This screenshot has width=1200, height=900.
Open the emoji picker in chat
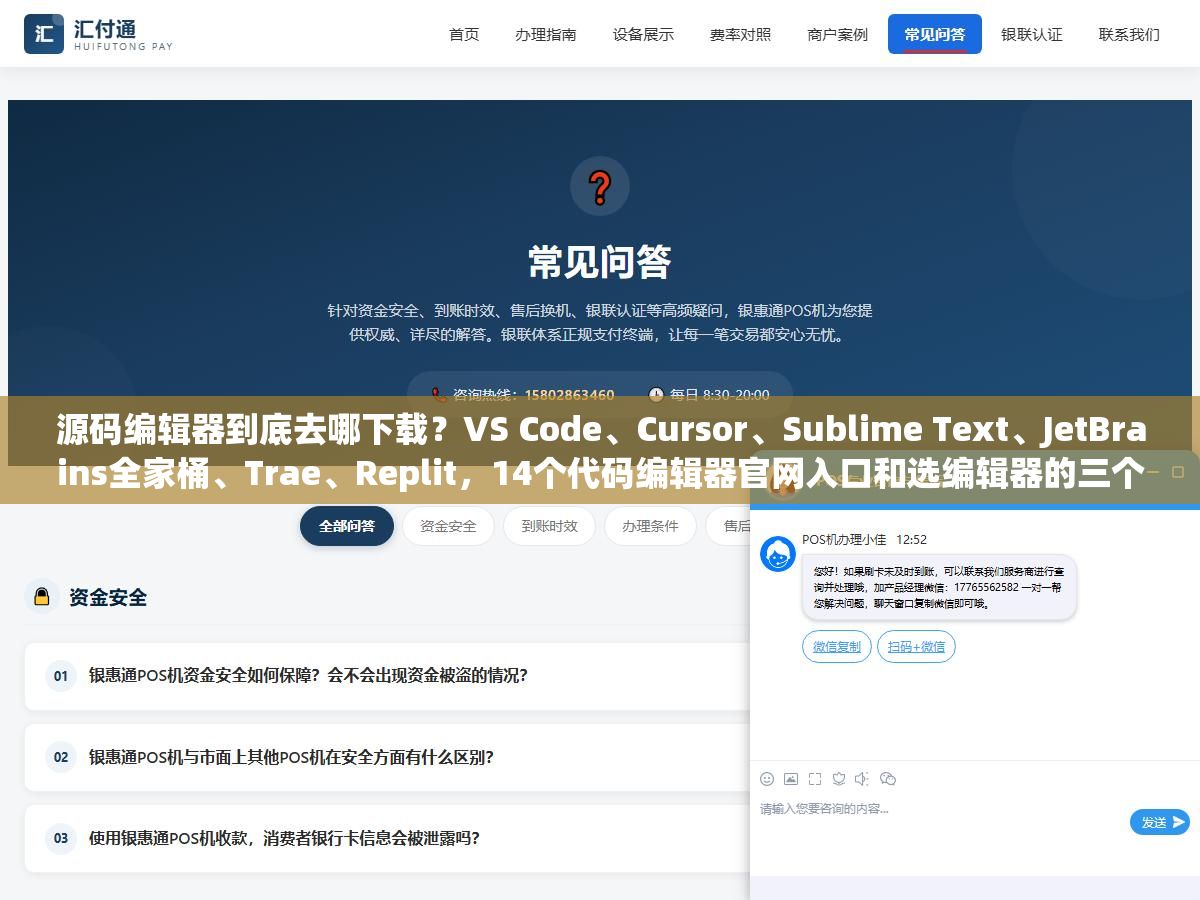pos(767,779)
